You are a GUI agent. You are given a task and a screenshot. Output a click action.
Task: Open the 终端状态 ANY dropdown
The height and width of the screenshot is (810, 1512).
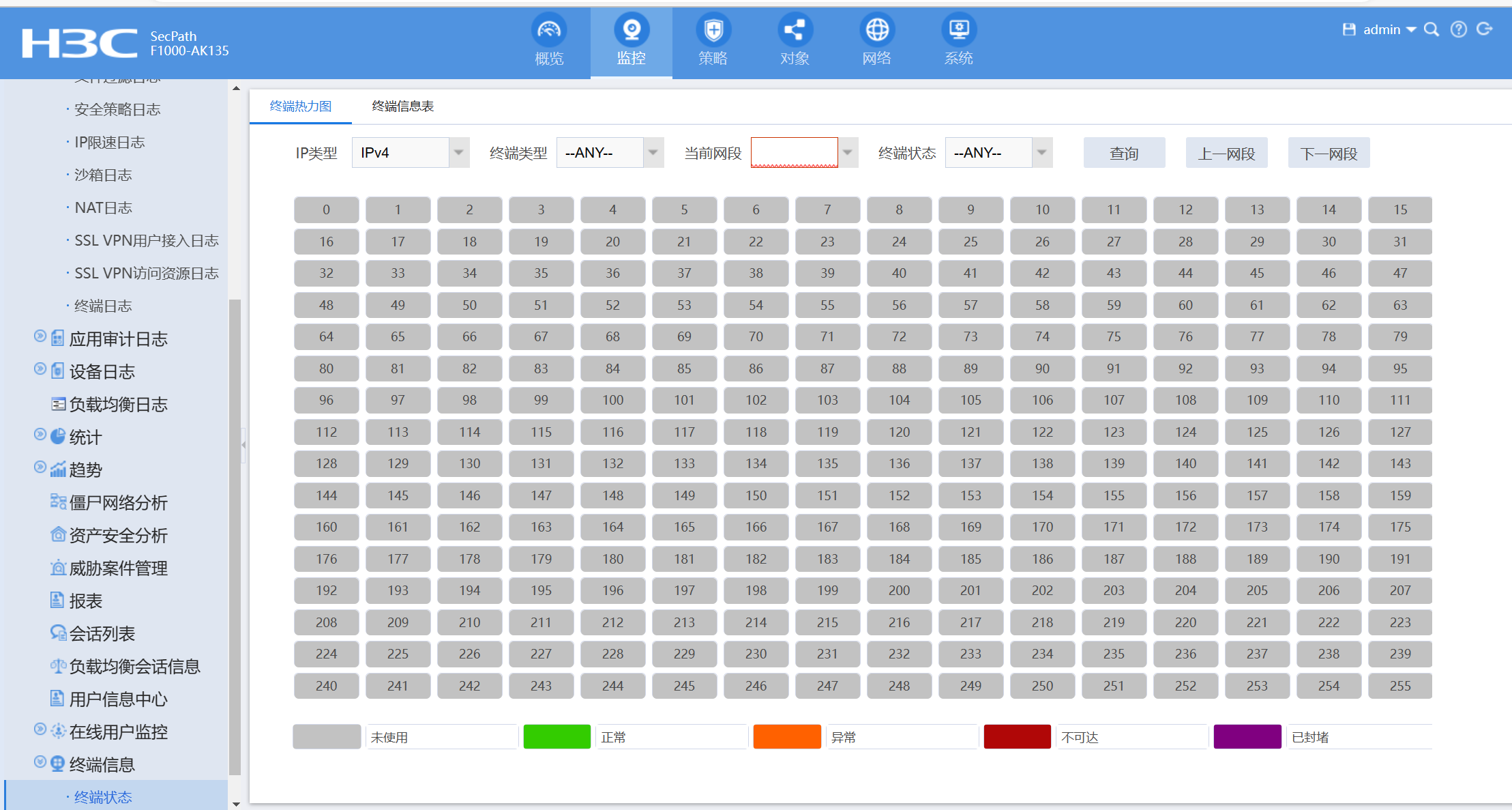[x=1041, y=153]
